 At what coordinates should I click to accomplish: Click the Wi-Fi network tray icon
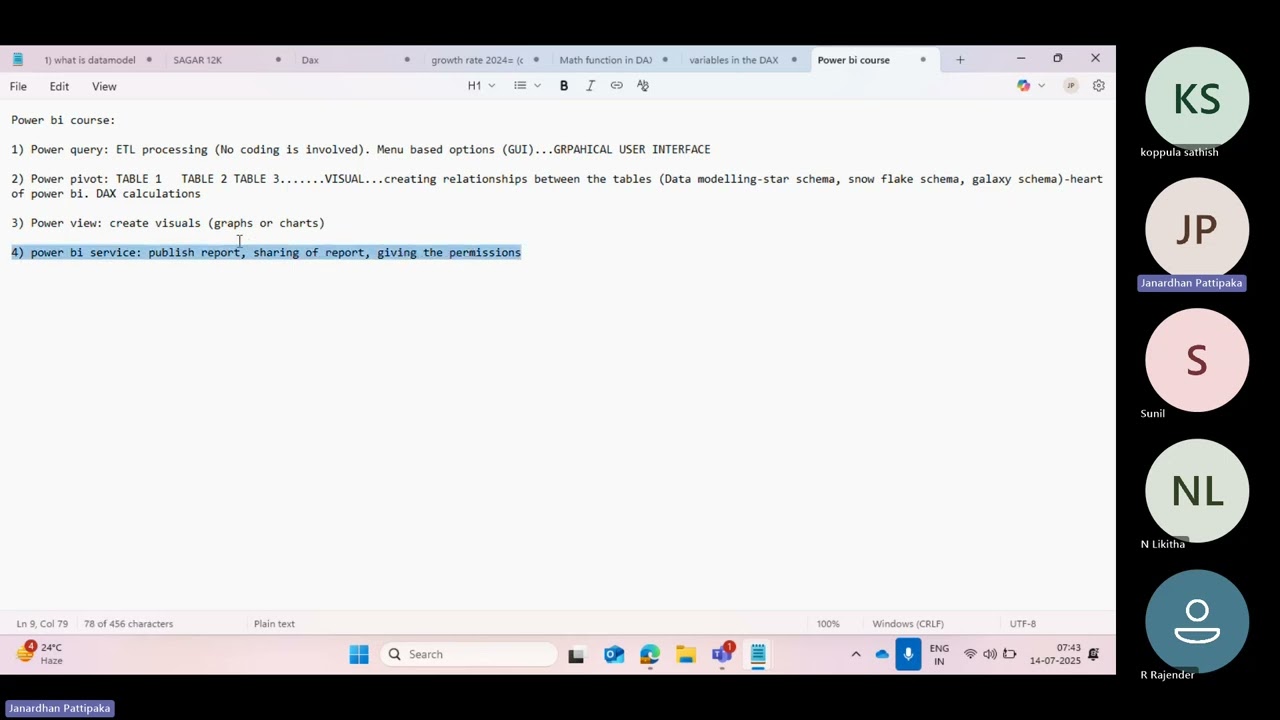coord(970,655)
